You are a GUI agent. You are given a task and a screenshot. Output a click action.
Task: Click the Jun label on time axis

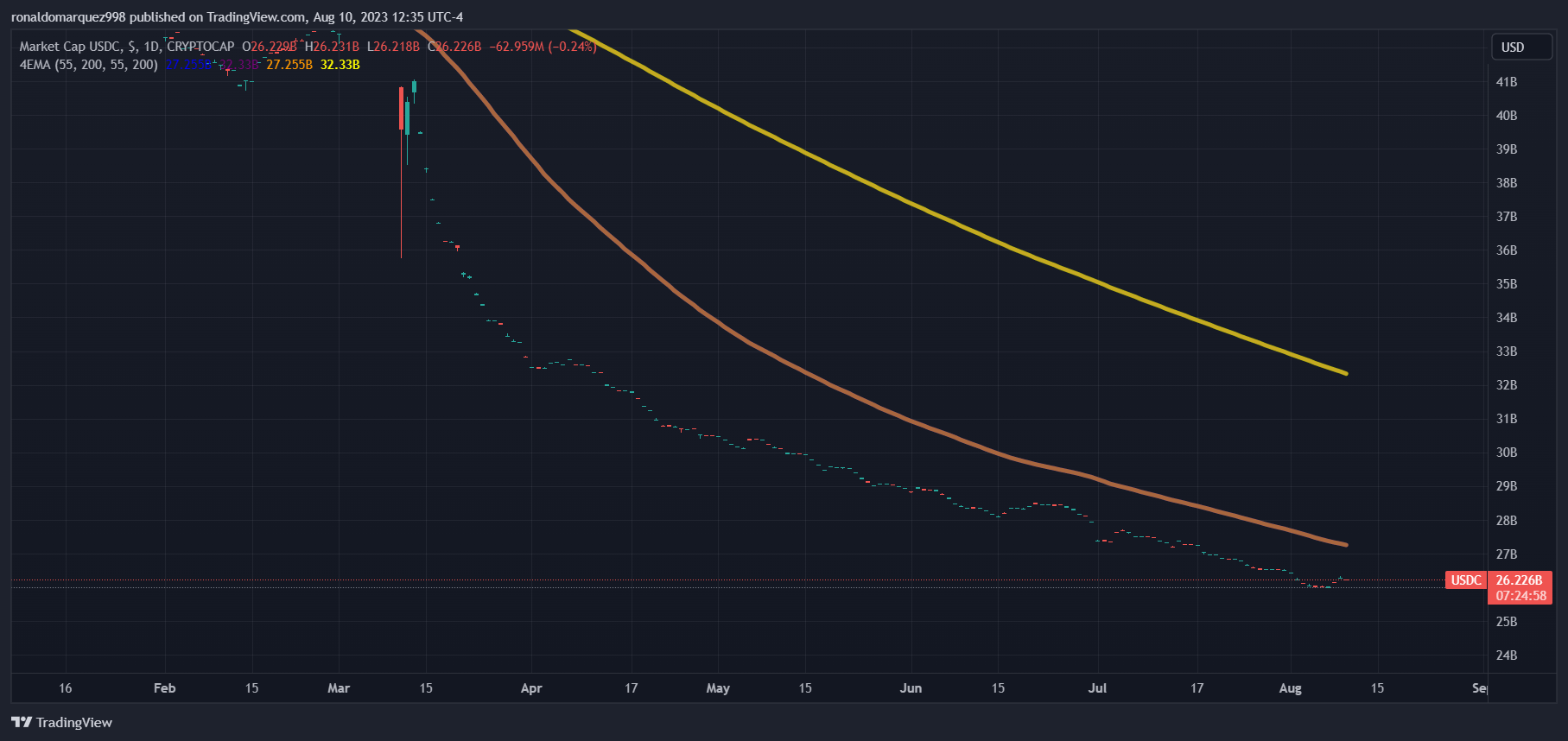point(911,688)
